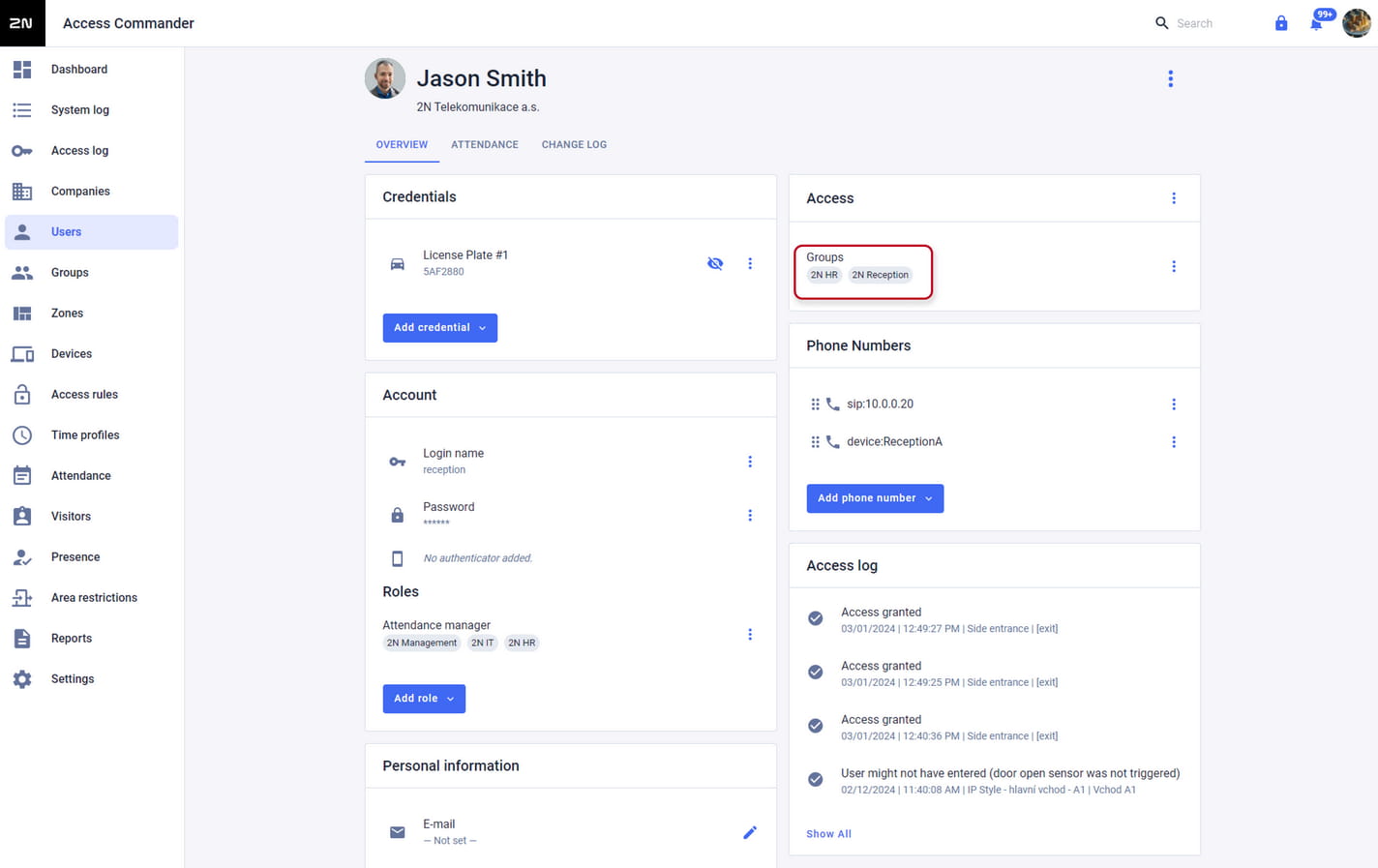The height and width of the screenshot is (868, 1378).
Task: Click the Companies building icon
Action: click(x=22, y=192)
